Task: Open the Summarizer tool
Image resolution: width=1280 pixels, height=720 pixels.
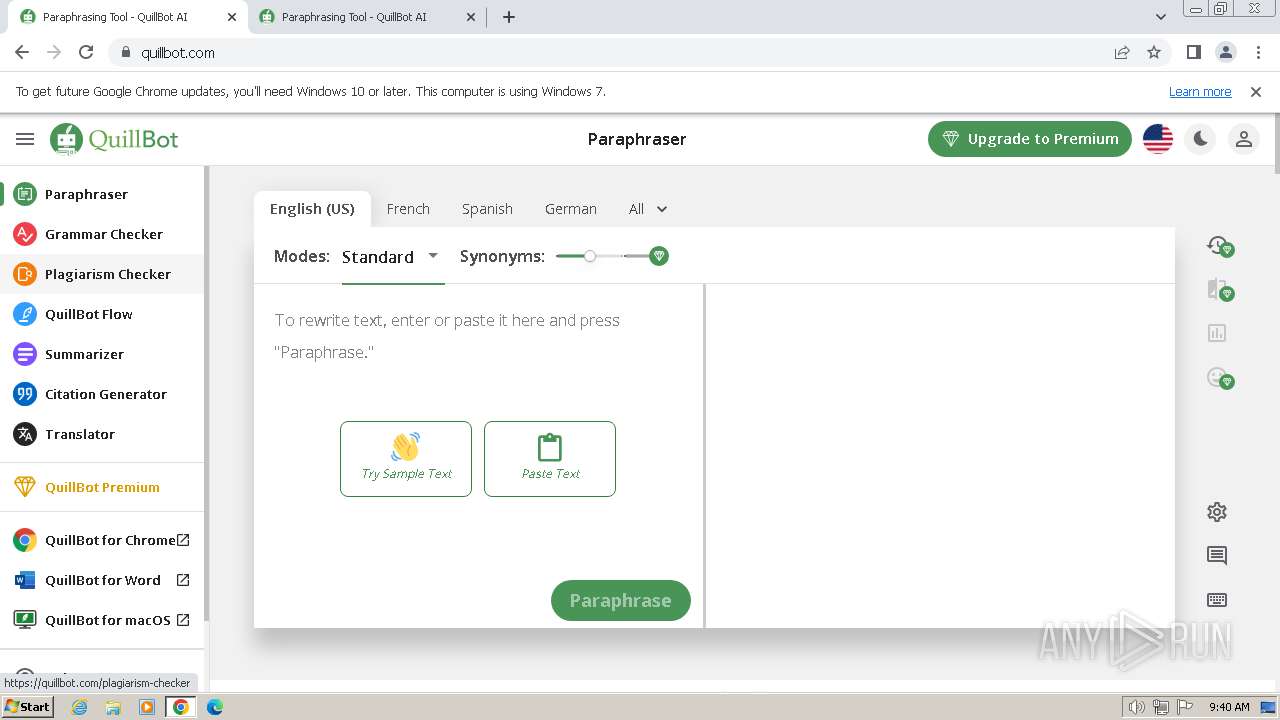Action: point(102,354)
